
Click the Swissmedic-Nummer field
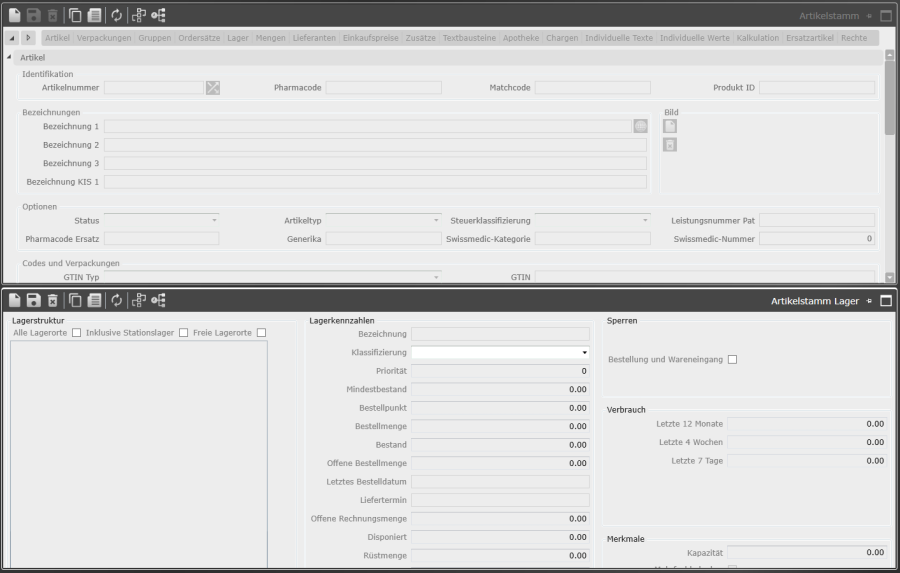click(817, 239)
